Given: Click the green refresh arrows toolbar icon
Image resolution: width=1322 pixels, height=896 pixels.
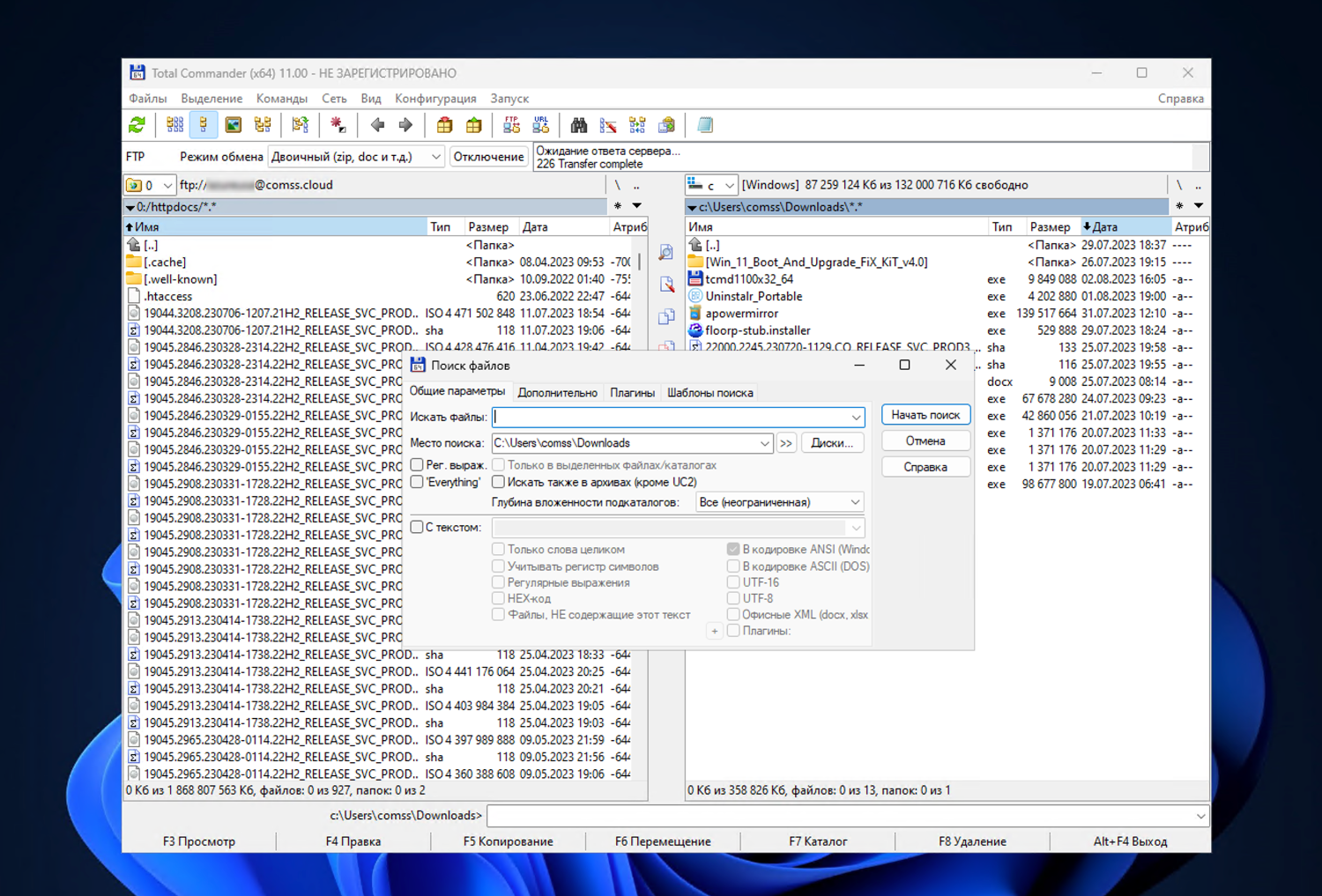Looking at the screenshot, I should pos(137,125).
